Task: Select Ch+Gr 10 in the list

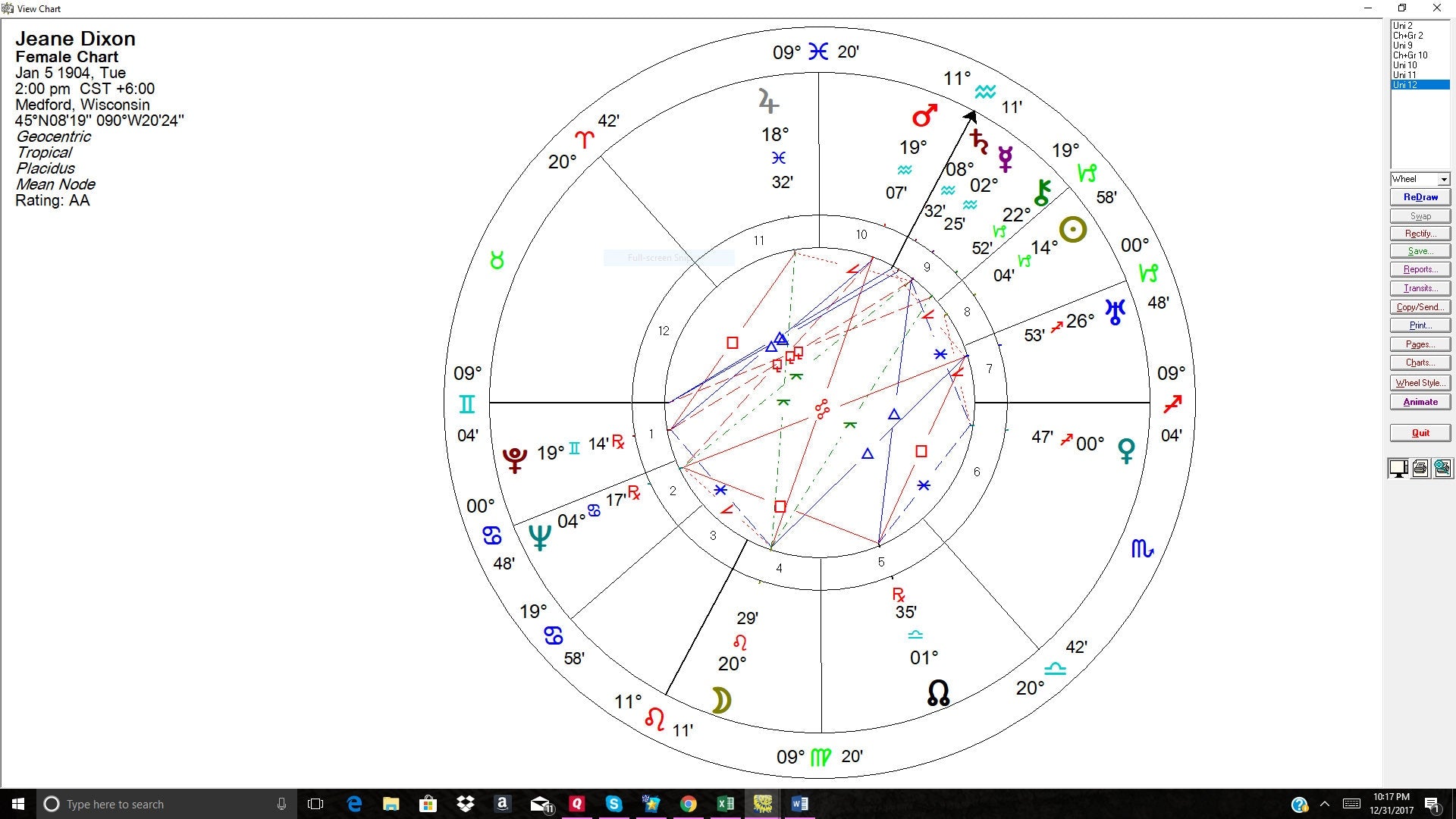Action: (x=1410, y=55)
